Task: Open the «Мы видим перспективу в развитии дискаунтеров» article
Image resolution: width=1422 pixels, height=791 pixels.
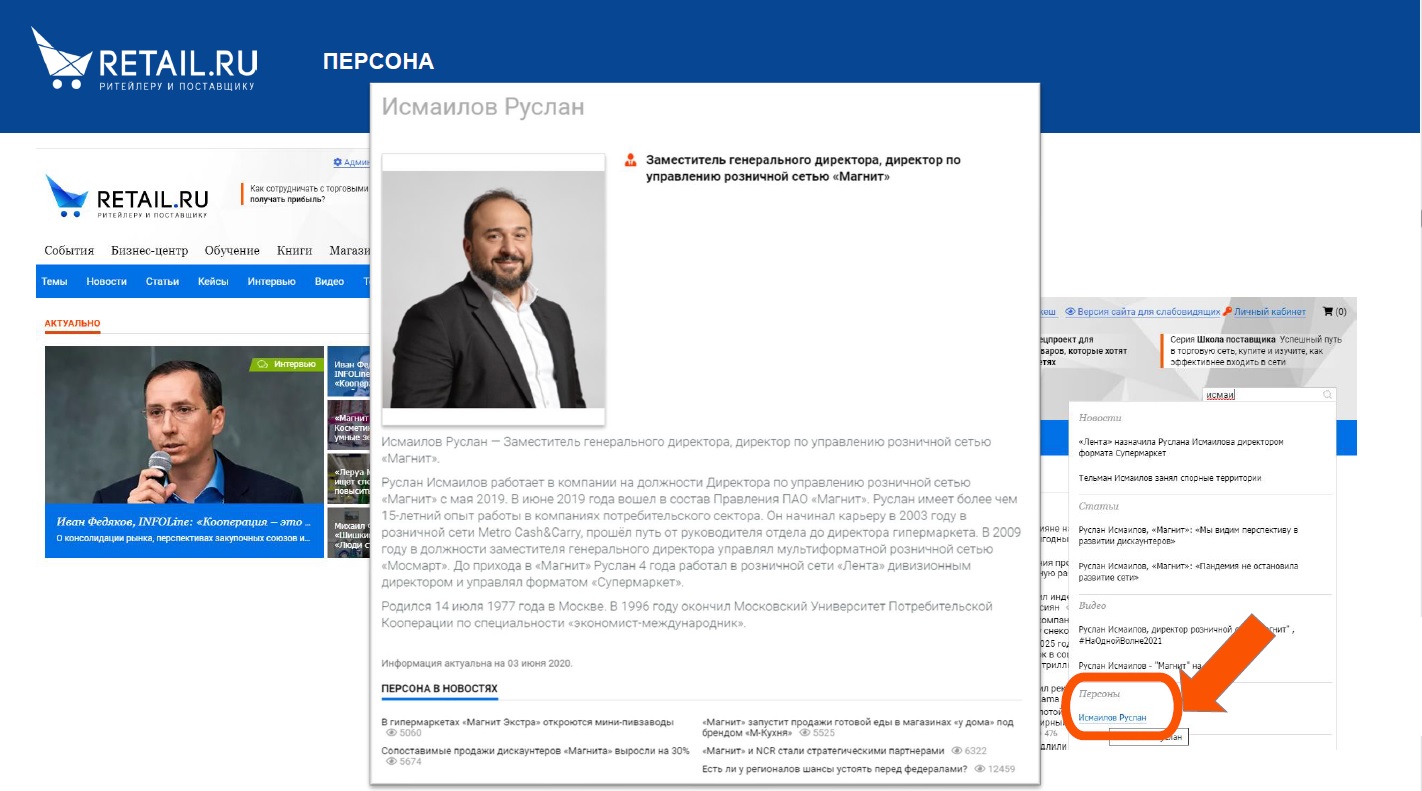Action: tap(1188, 535)
